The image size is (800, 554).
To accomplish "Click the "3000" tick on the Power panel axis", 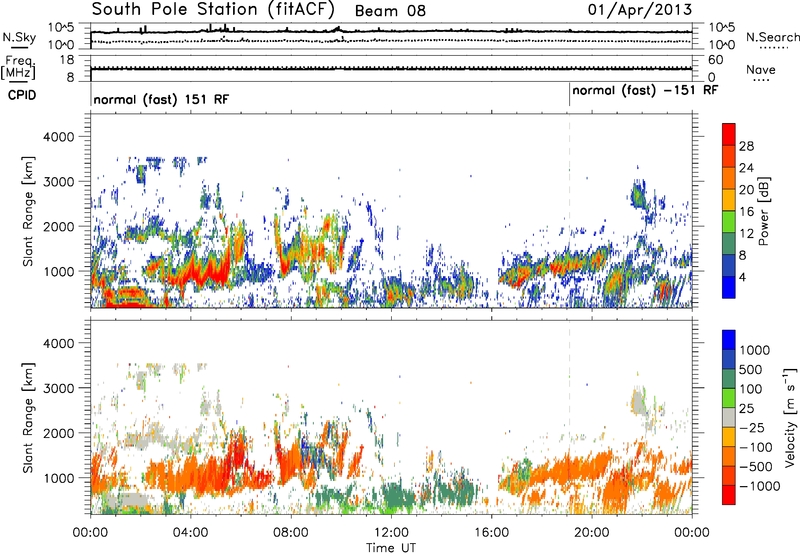I will point(58,182).
